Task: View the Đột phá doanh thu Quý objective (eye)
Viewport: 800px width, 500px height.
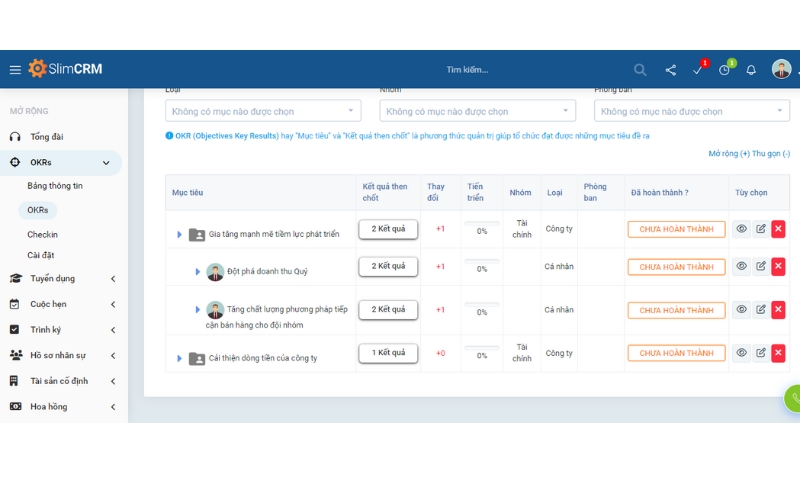Action: 741,266
